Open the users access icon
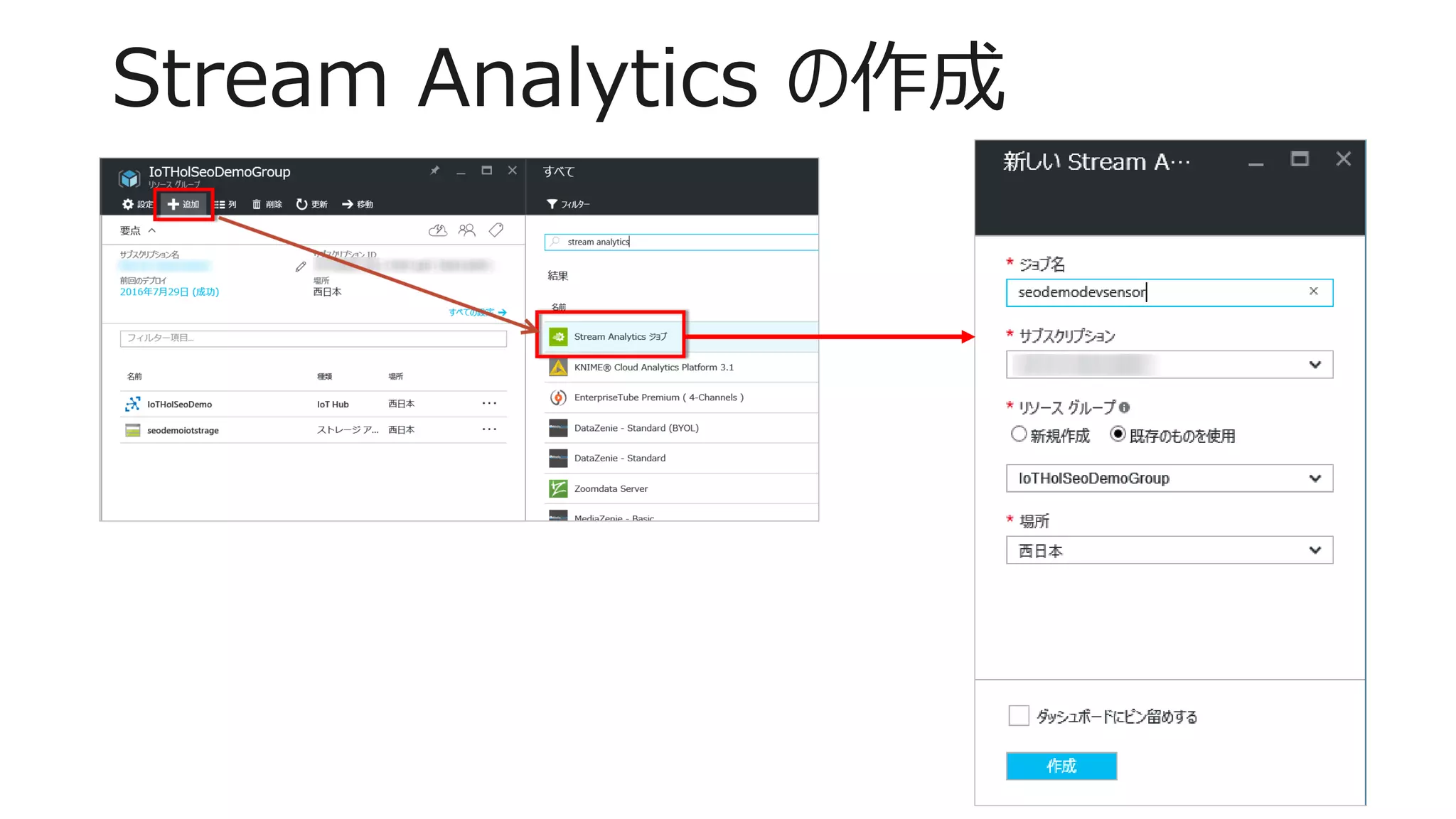Viewport: 1456px width, 819px height. click(467, 230)
